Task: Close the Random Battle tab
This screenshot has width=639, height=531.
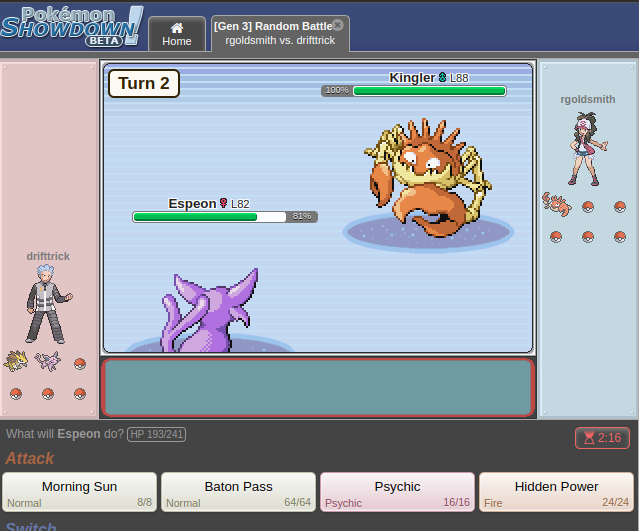Action: (x=337, y=25)
